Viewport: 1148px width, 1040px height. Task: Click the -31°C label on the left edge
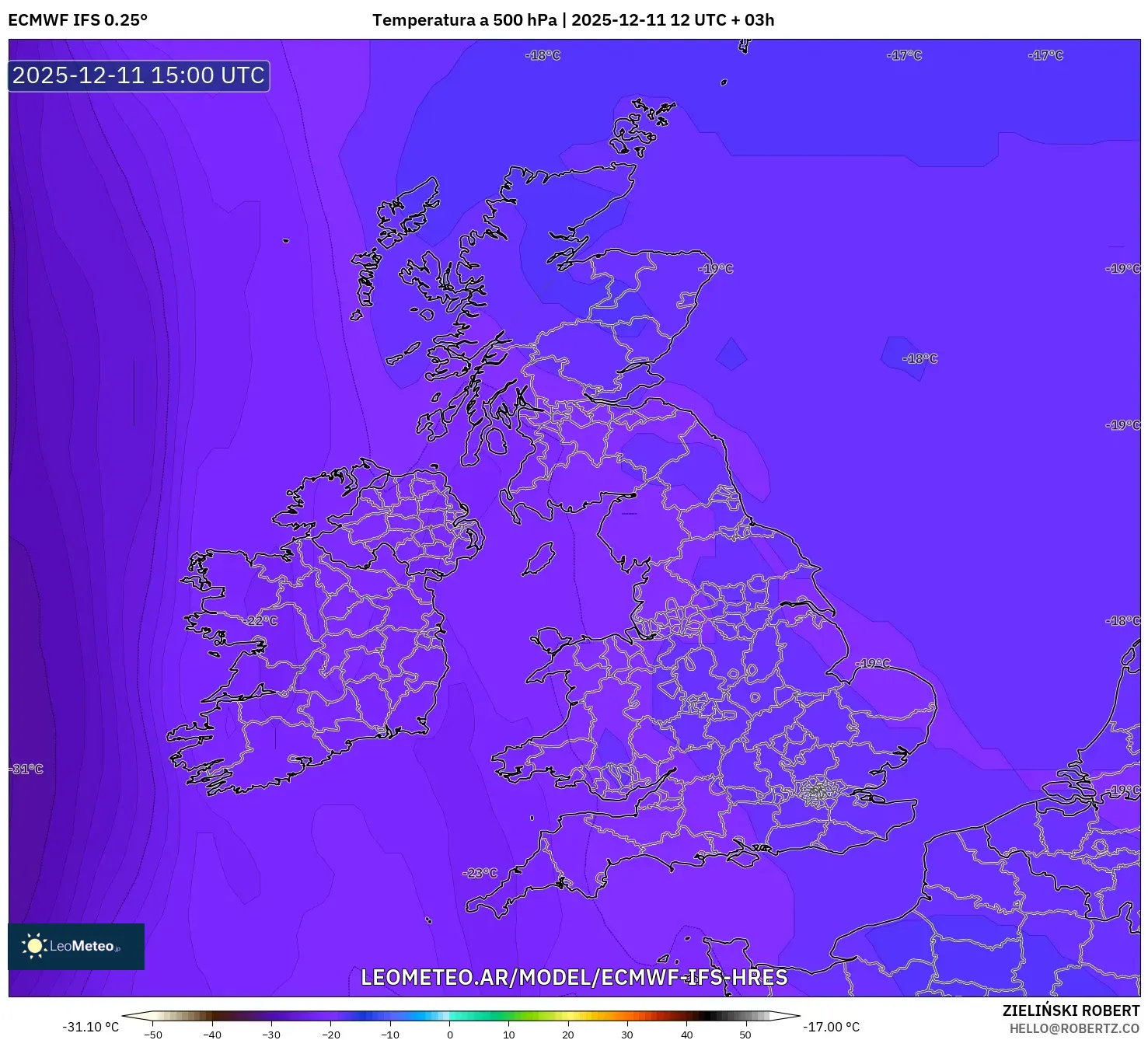coord(27,768)
